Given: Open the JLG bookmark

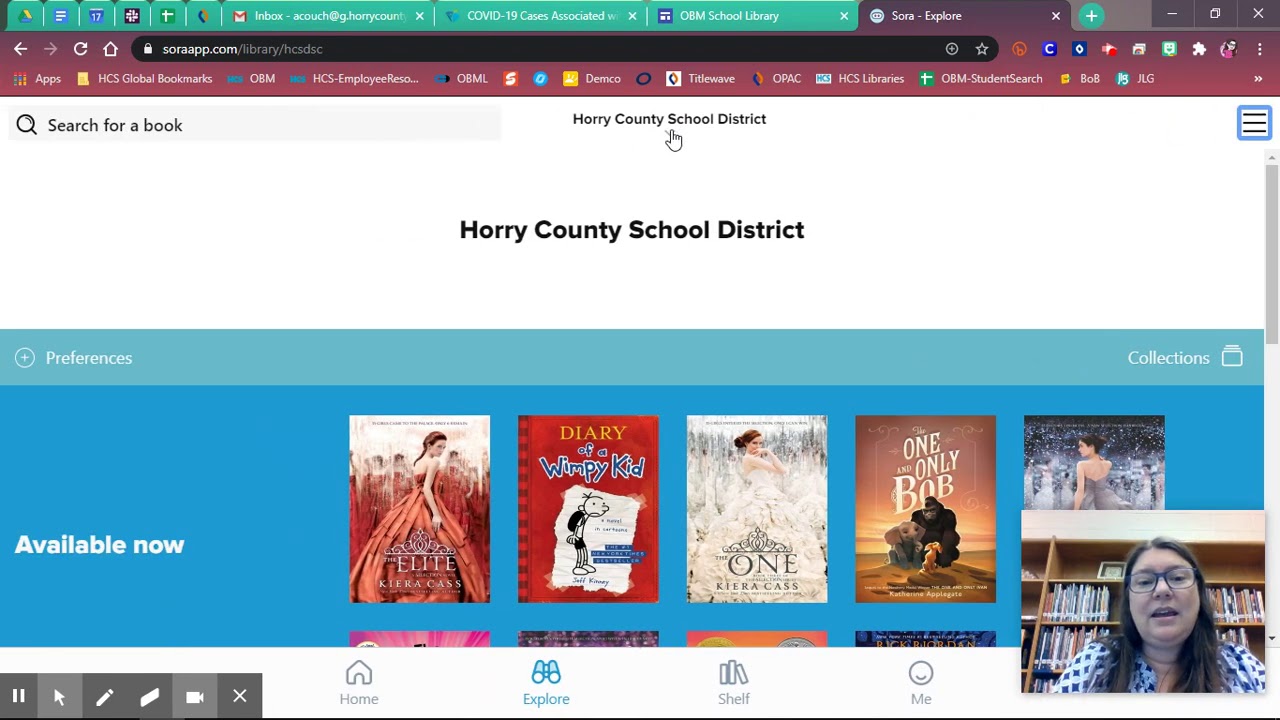Looking at the screenshot, I should click(1135, 79).
